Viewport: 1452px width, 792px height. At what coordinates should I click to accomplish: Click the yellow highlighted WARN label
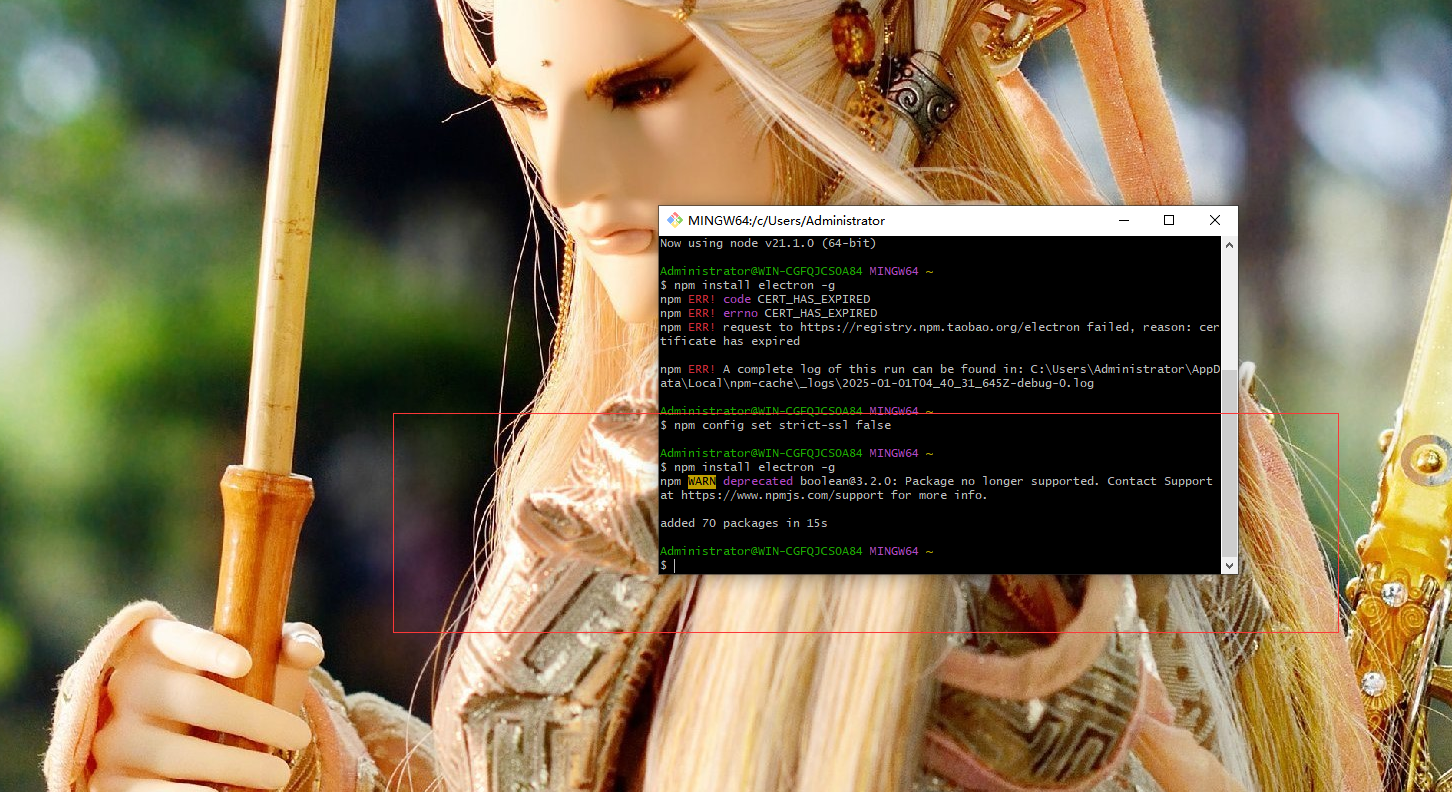click(x=701, y=481)
